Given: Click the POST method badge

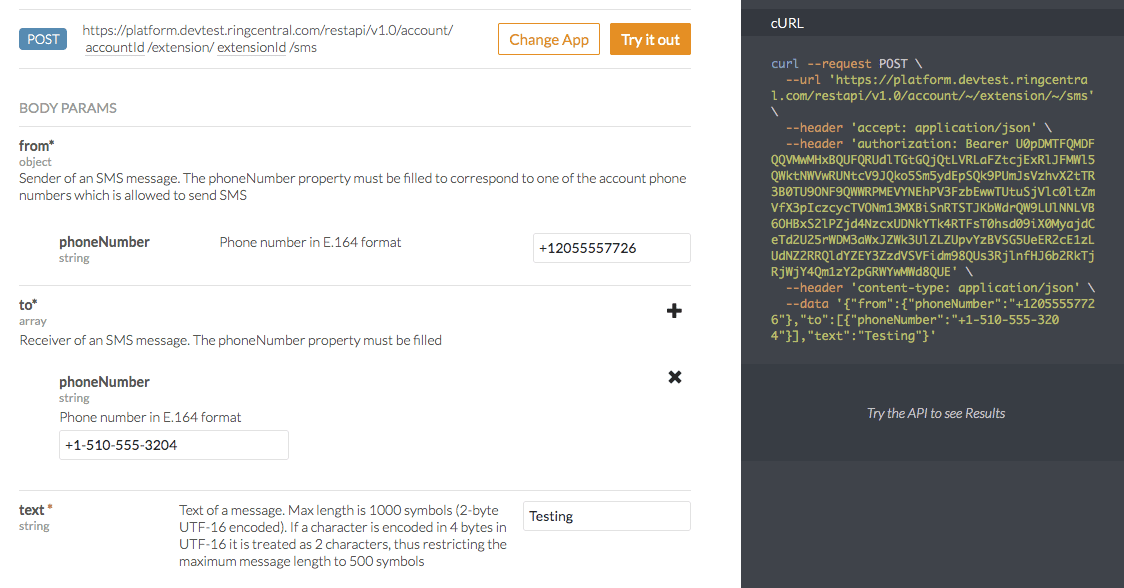Looking at the screenshot, I should coord(43,39).
